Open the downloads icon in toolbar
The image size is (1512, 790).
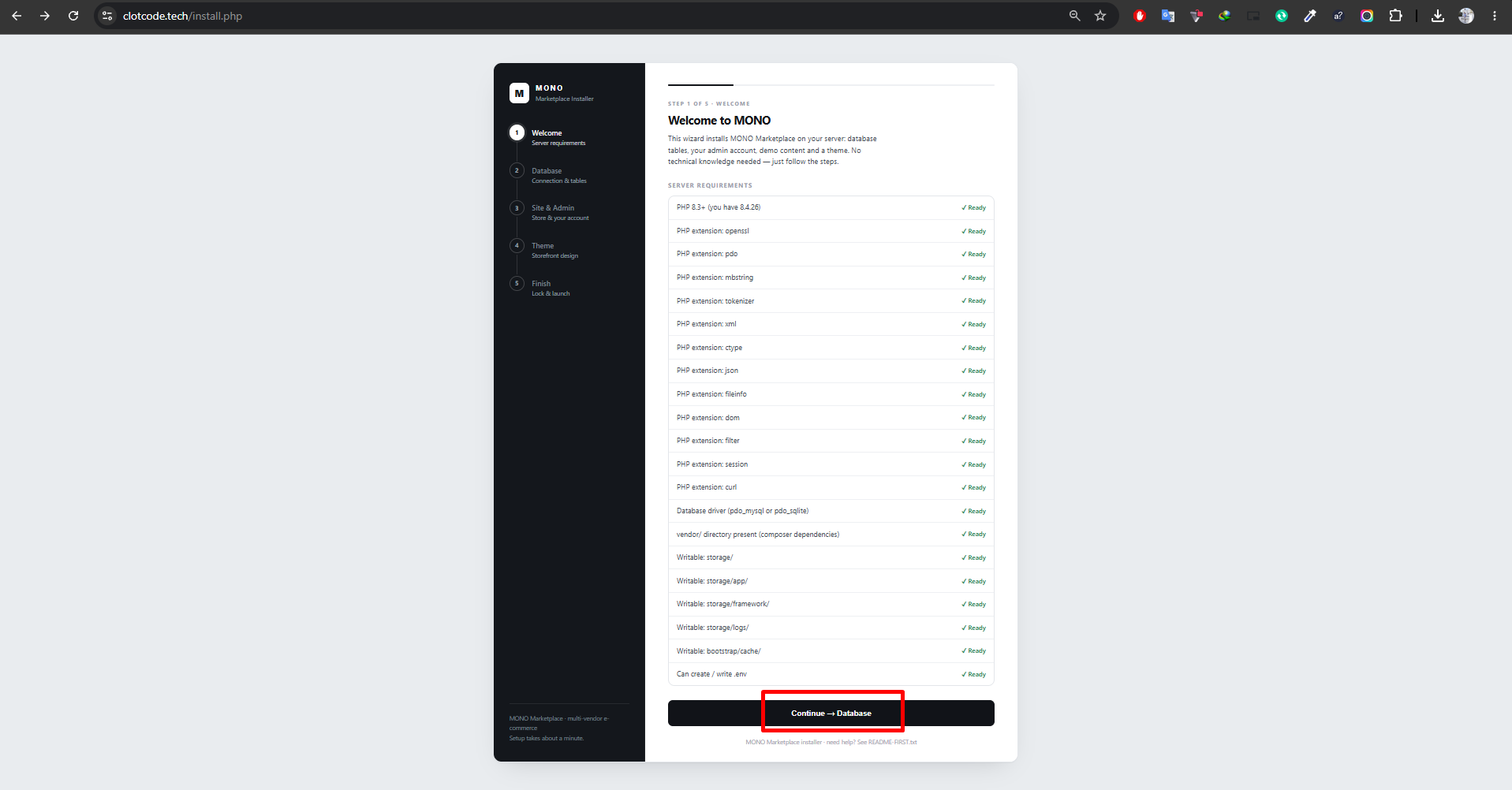[x=1438, y=16]
